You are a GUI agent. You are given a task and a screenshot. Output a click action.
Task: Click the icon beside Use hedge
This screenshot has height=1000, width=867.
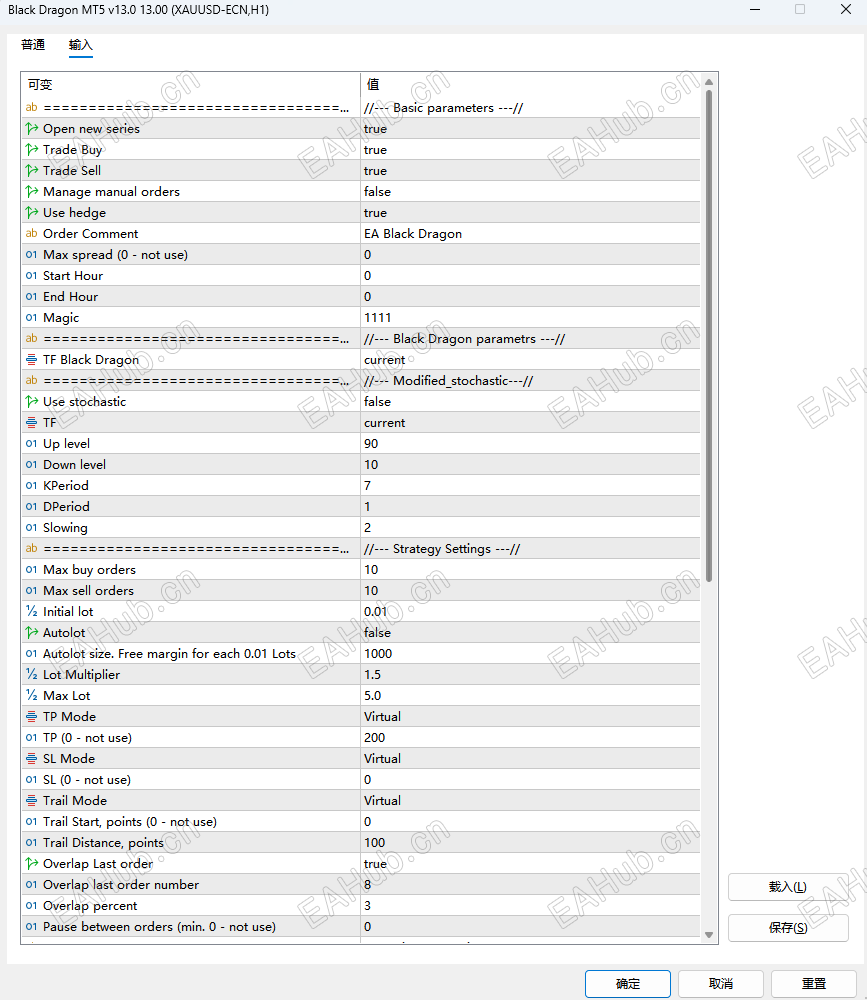click(x=32, y=213)
